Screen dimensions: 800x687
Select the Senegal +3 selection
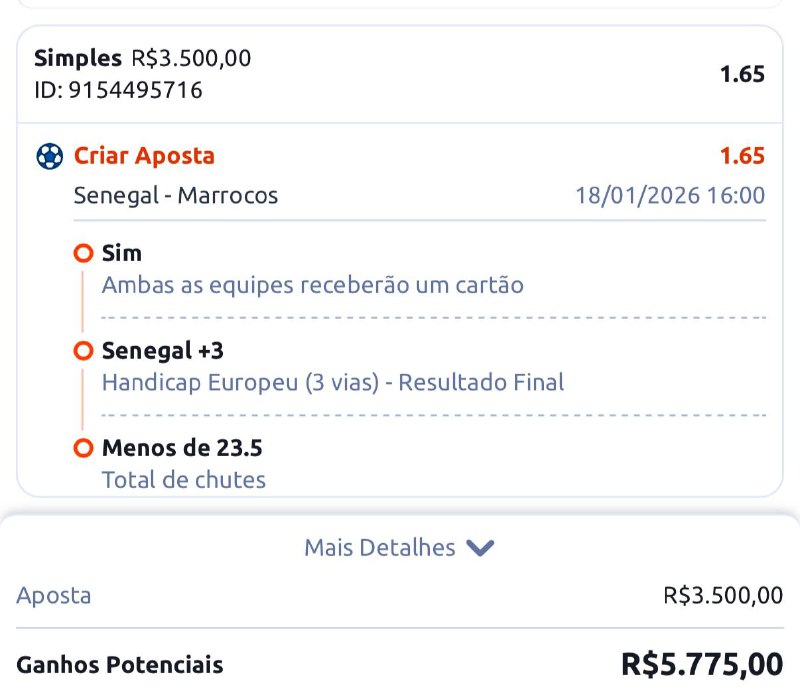163,352
